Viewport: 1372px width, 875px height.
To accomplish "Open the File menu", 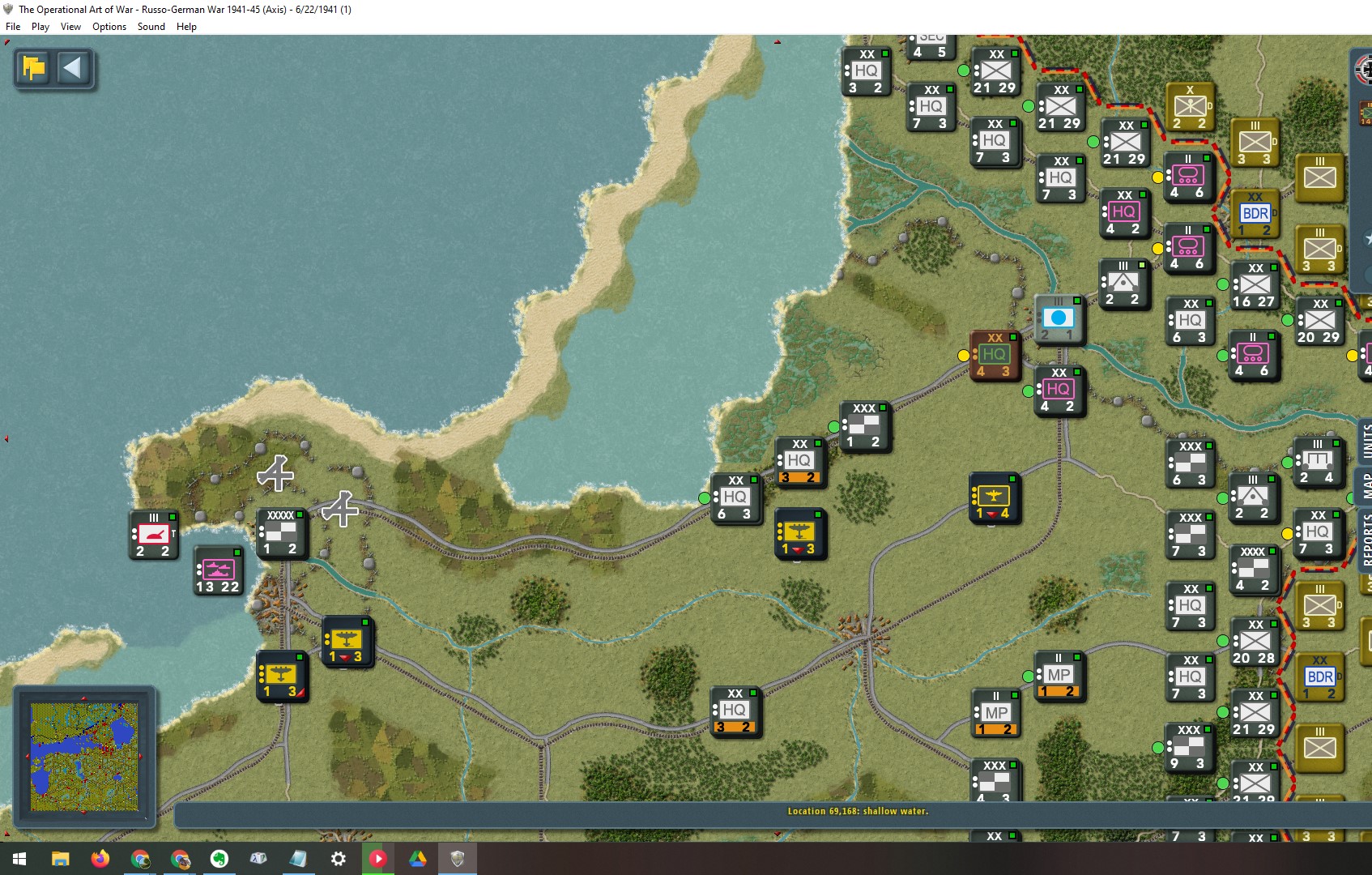I will click(x=13, y=27).
